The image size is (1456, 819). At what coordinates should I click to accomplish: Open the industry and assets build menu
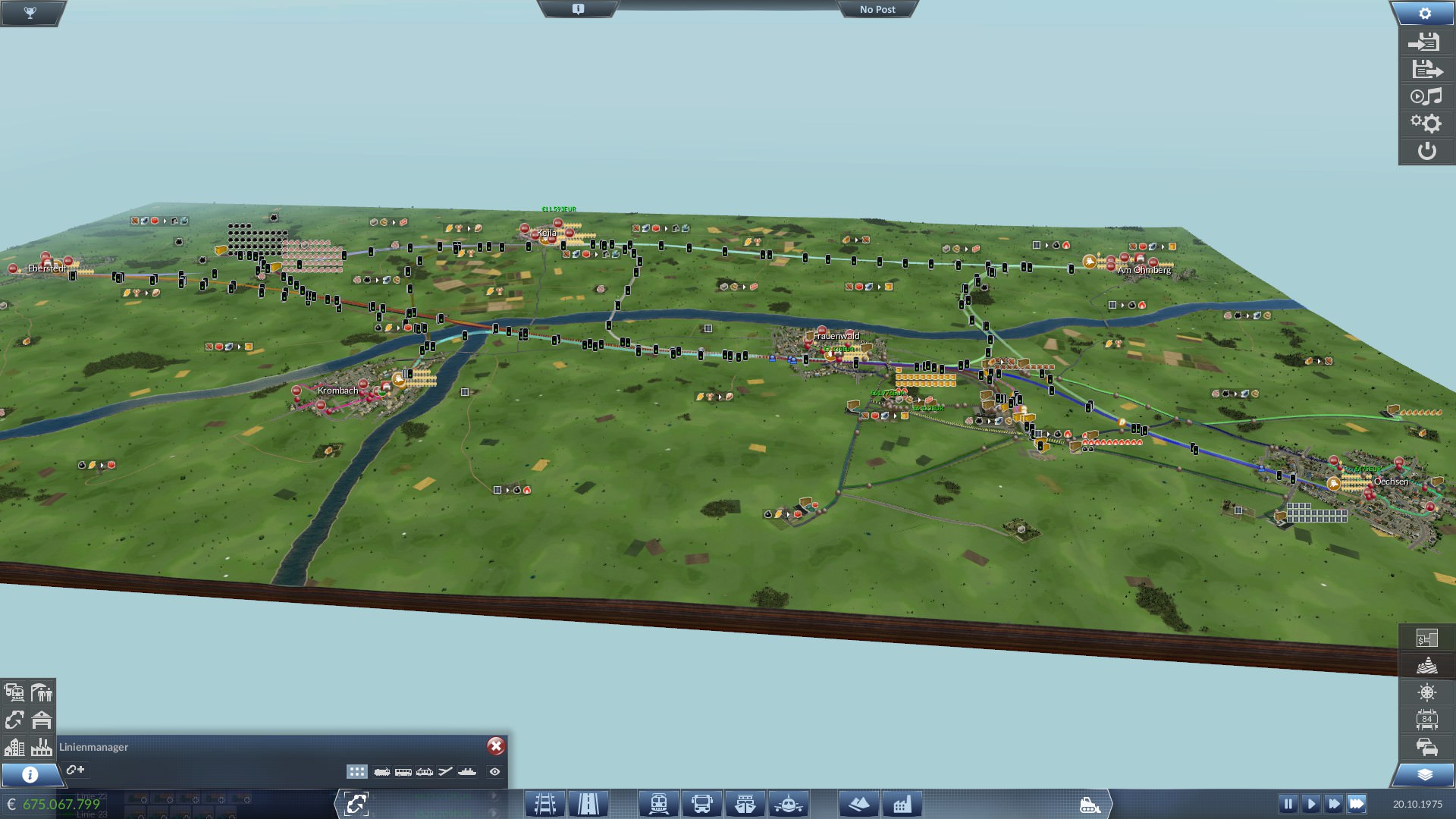(x=902, y=804)
